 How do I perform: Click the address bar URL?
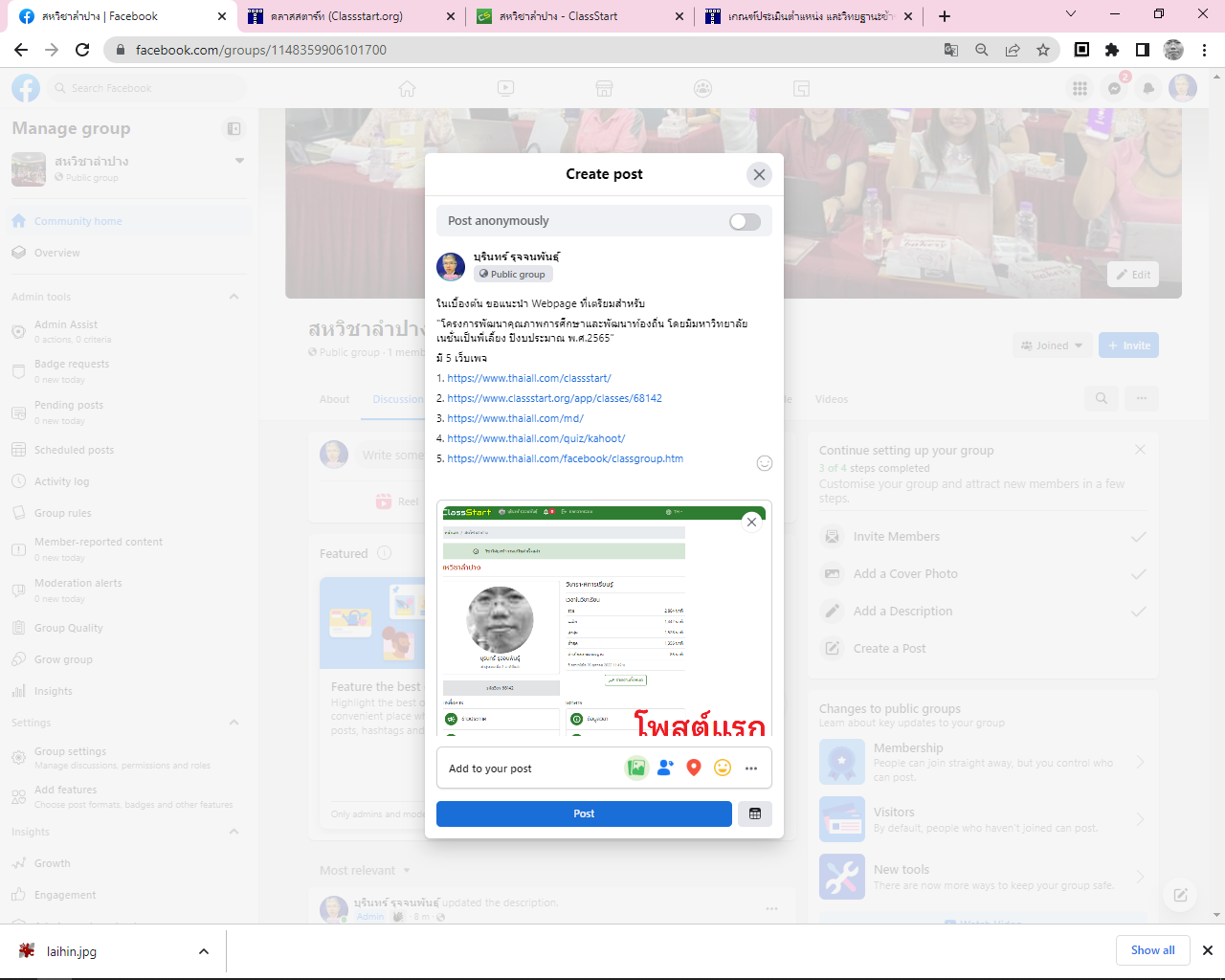click(x=261, y=50)
